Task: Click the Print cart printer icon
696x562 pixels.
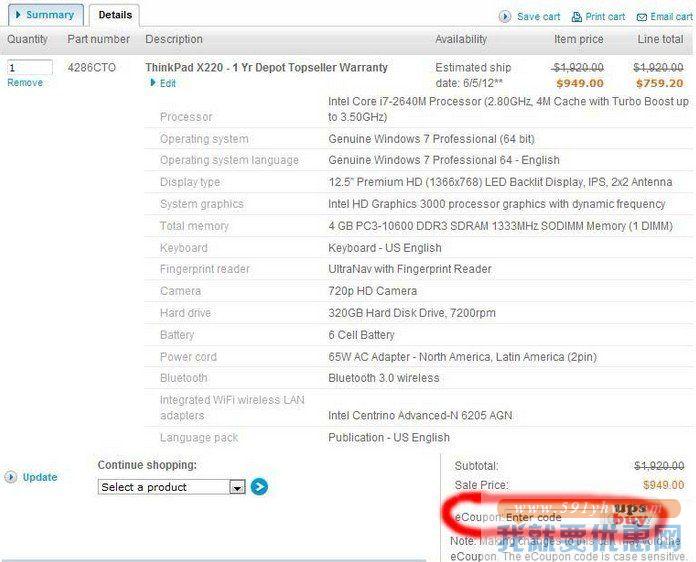Action: 577,17
